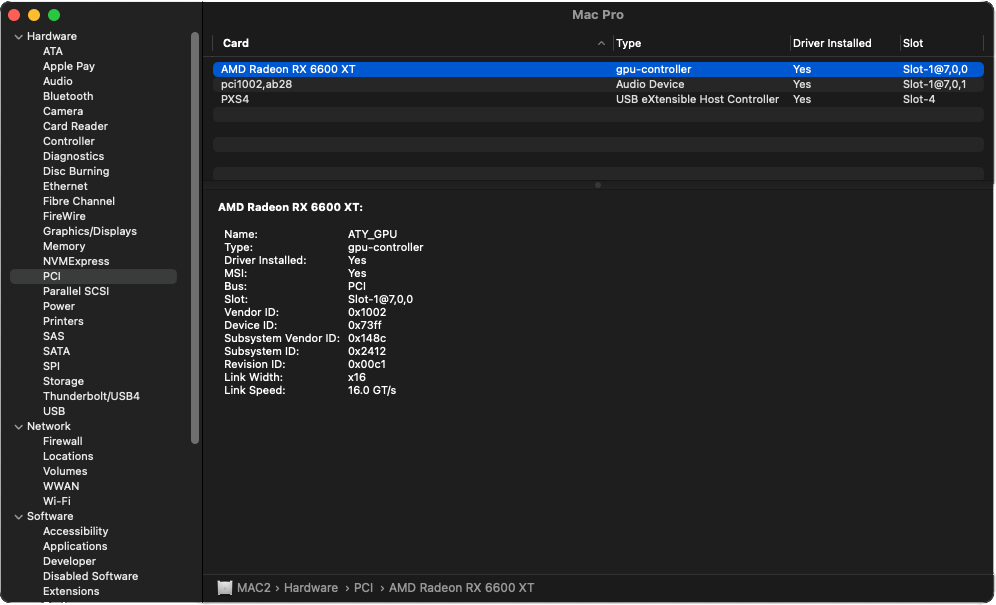Click the Device ID value 0x73ff
Viewport: 996px width, 605px height.
pos(365,325)
